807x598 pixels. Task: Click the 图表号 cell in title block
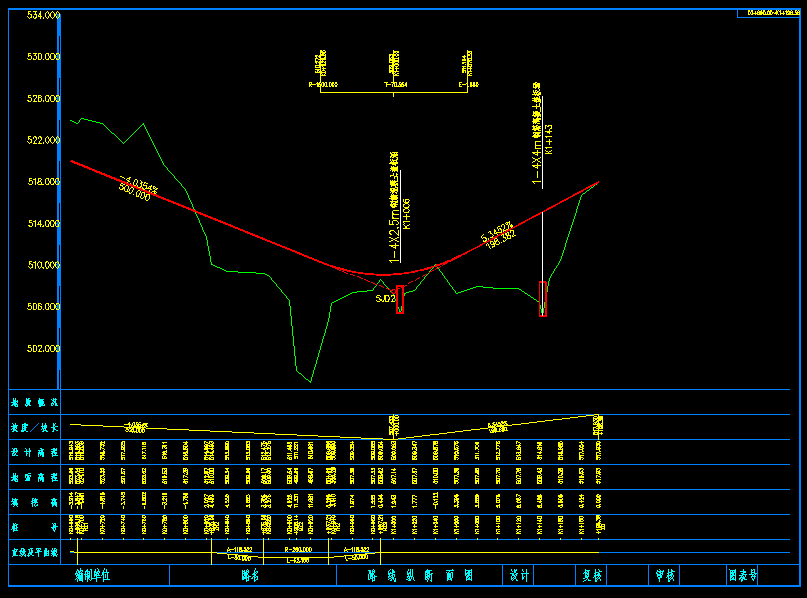(743, 576)
